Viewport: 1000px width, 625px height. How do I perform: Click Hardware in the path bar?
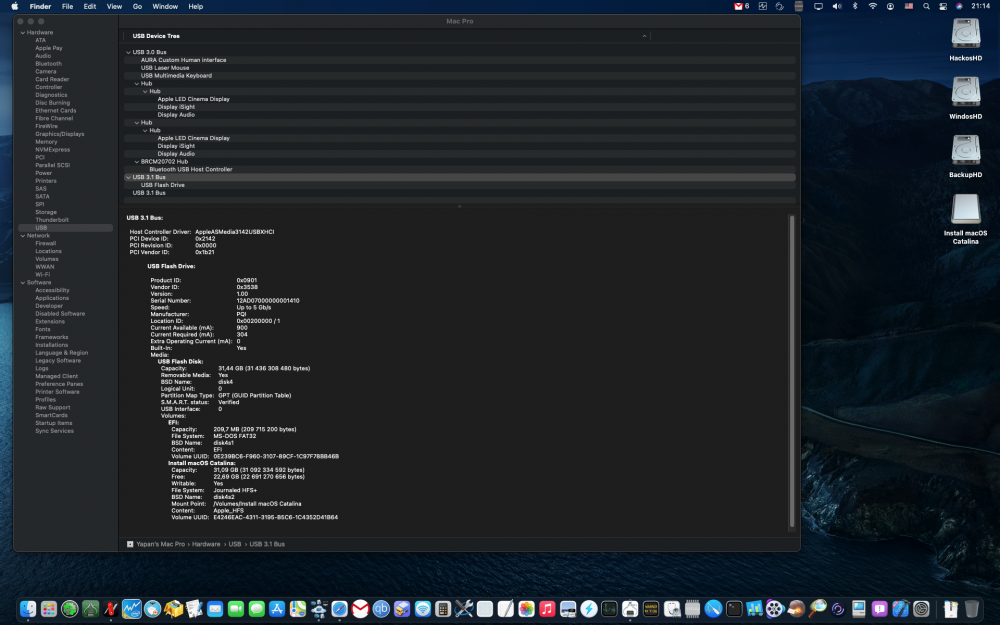click(206, 545)
